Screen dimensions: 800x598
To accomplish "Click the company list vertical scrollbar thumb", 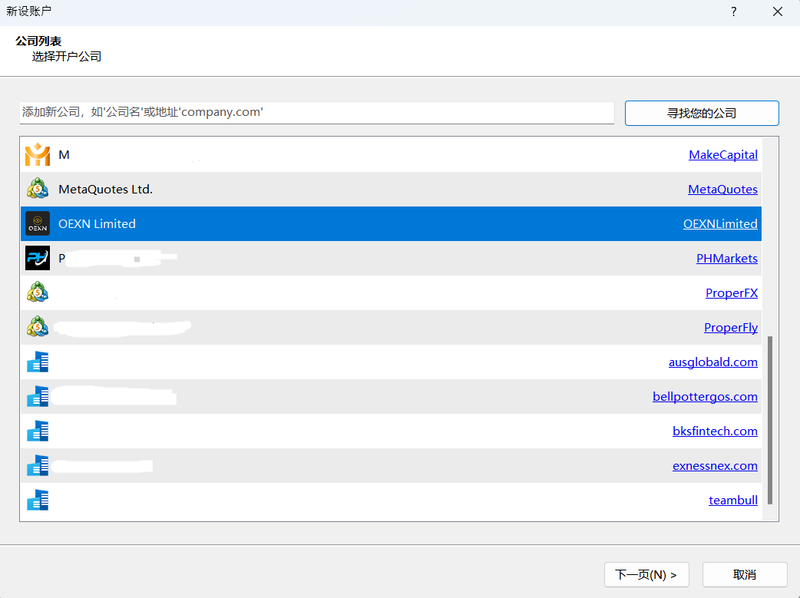I will click(x=770, y=420).
